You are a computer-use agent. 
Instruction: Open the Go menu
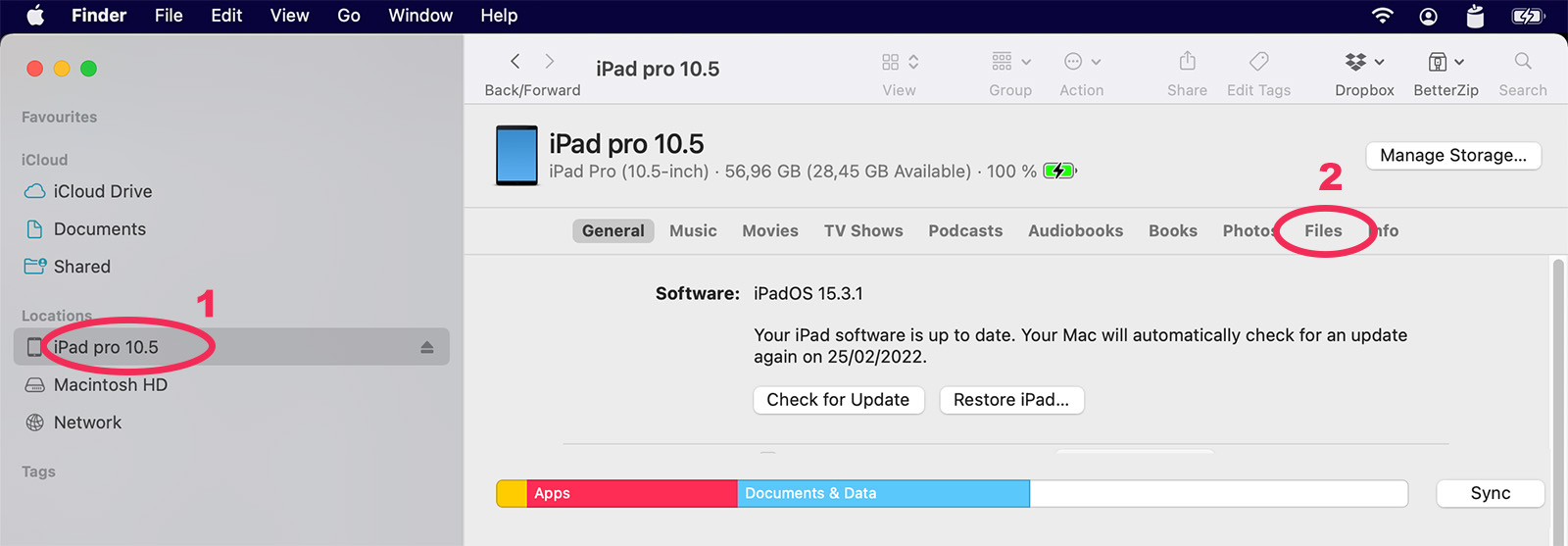(349, 16)
